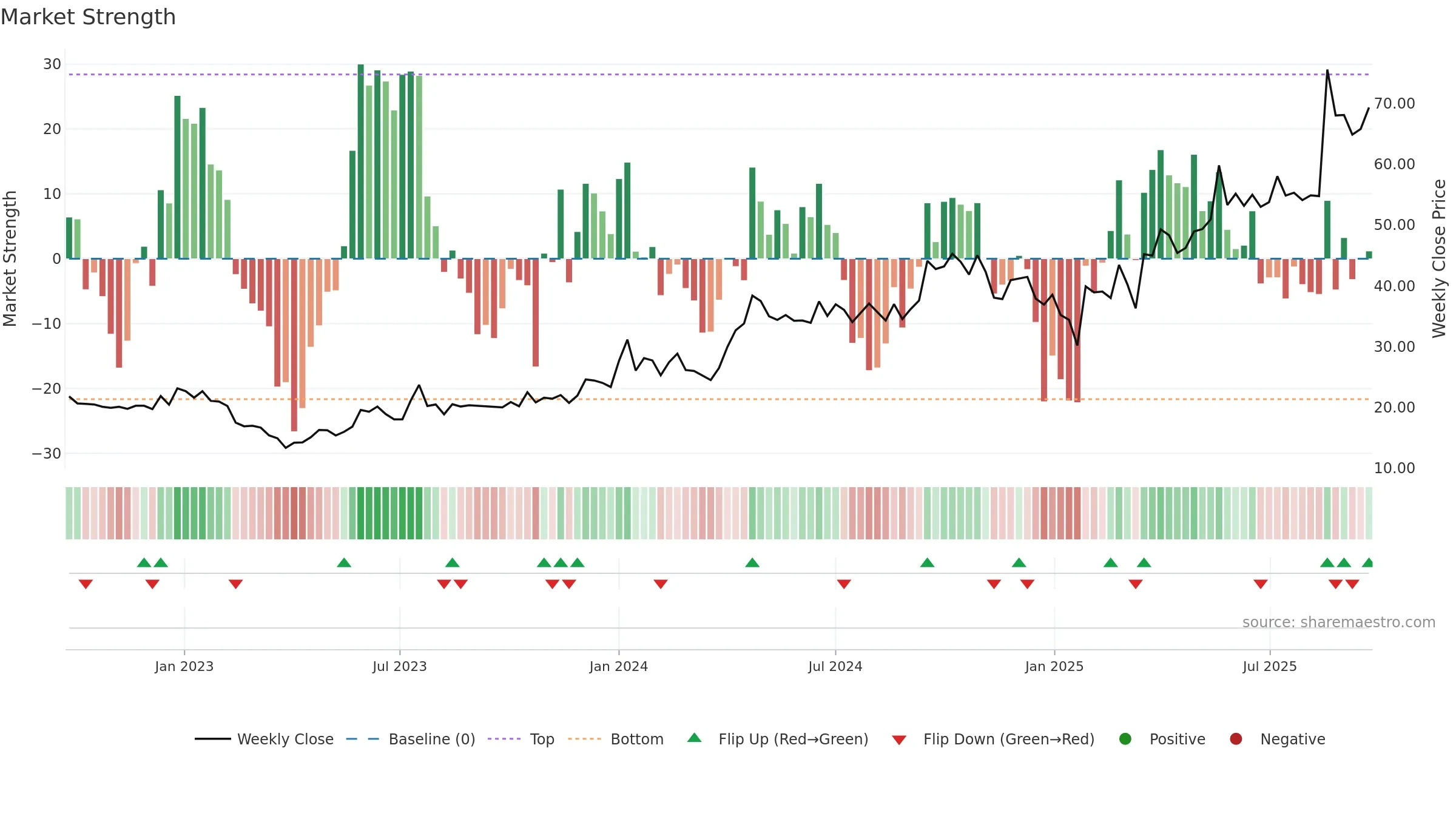Click the Jul 2024 axis label
The width and height of the screenshot is (1456, 819).
point(835,667)
